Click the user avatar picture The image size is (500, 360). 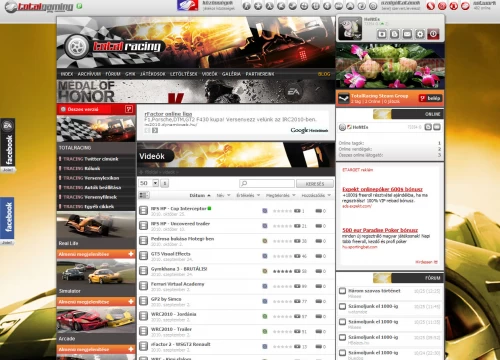[350, 29]
